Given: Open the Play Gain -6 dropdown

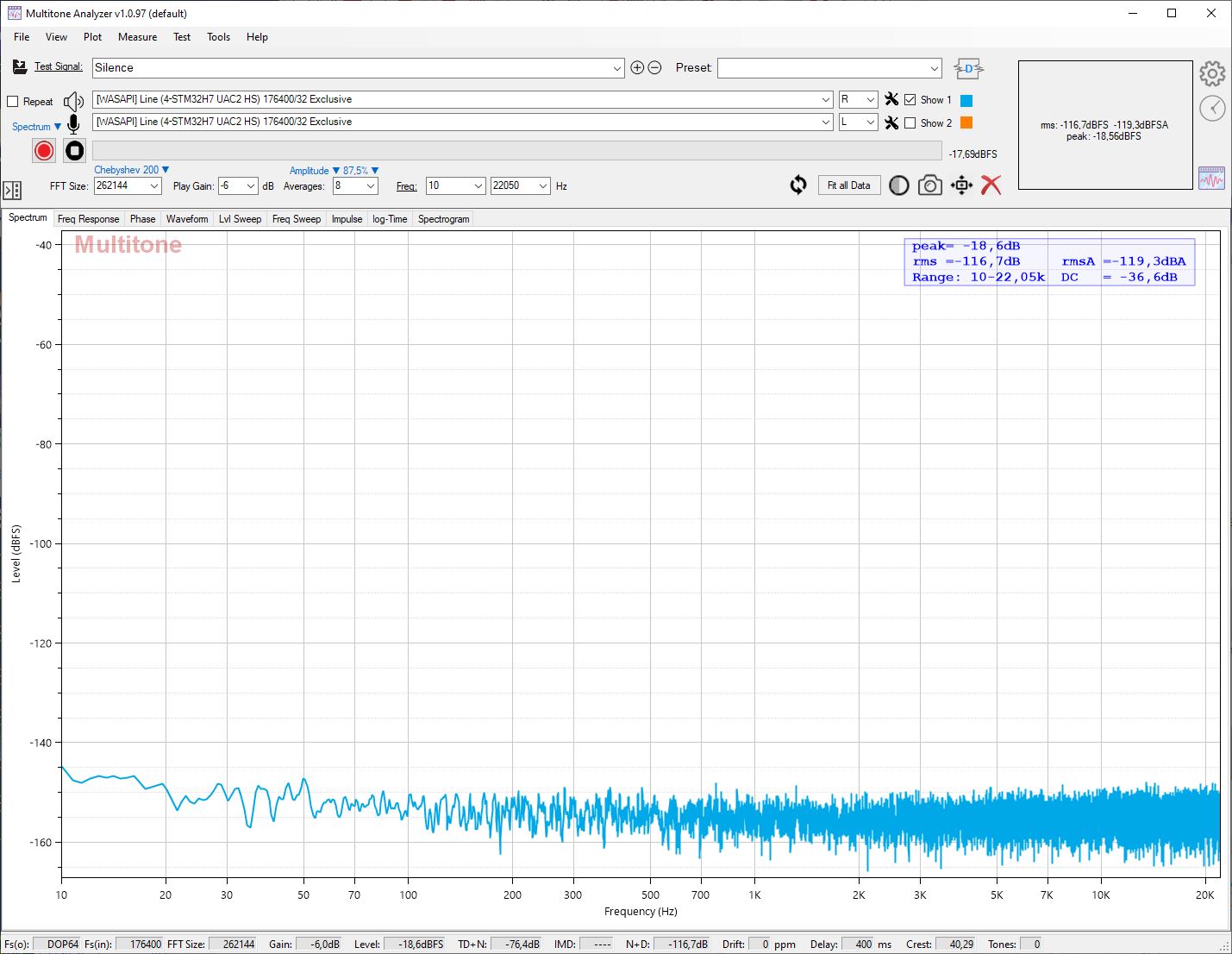Looking at the screenshot, I should click(238, 185).
